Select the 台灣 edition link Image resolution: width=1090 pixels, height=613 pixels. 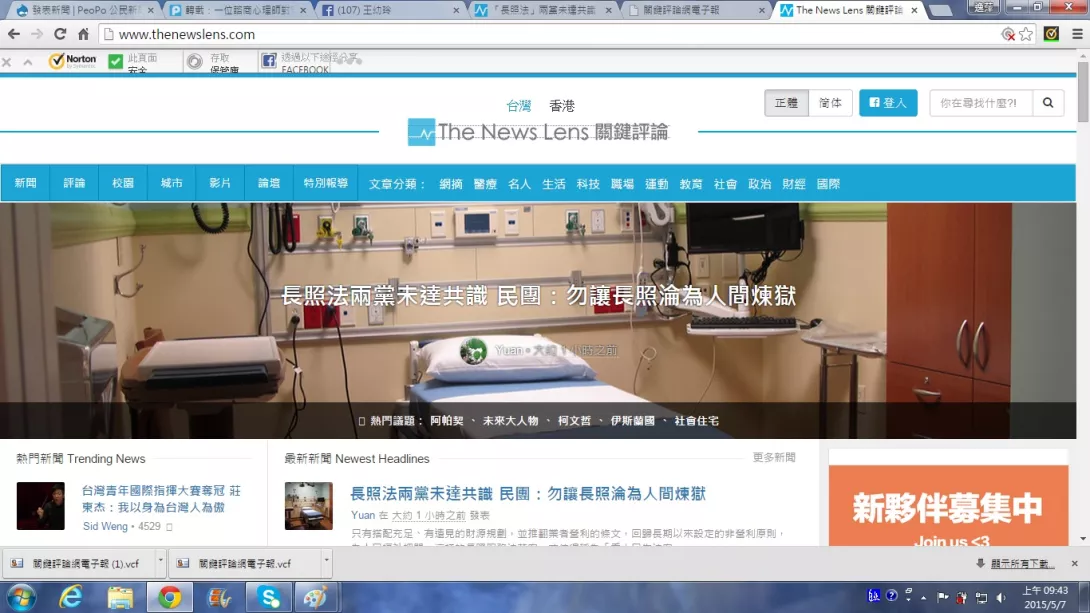click(x=519, y=106)
